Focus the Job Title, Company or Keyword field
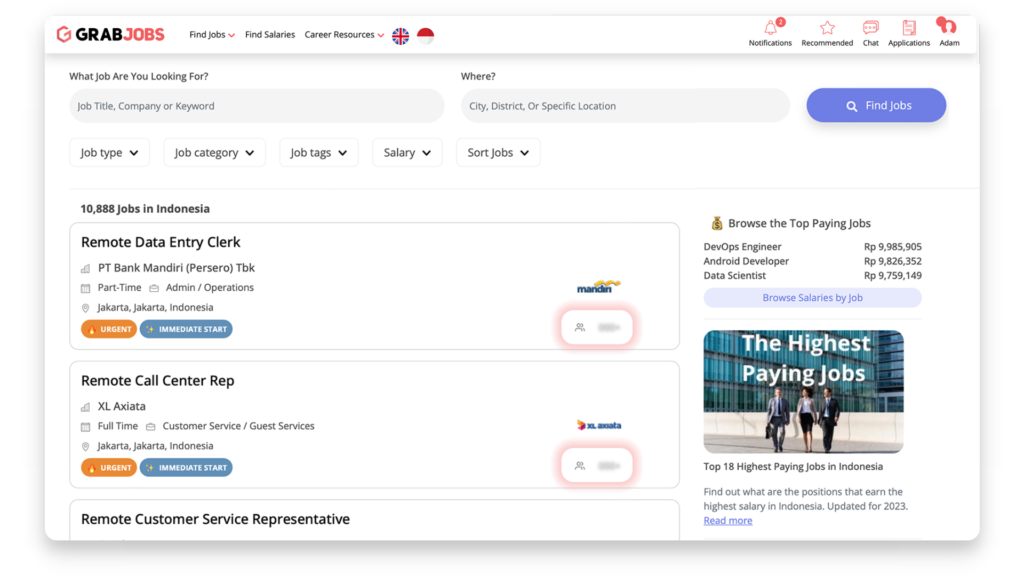Image resolution: width=1024 pixels, height=576 pixels. point(257,106)
